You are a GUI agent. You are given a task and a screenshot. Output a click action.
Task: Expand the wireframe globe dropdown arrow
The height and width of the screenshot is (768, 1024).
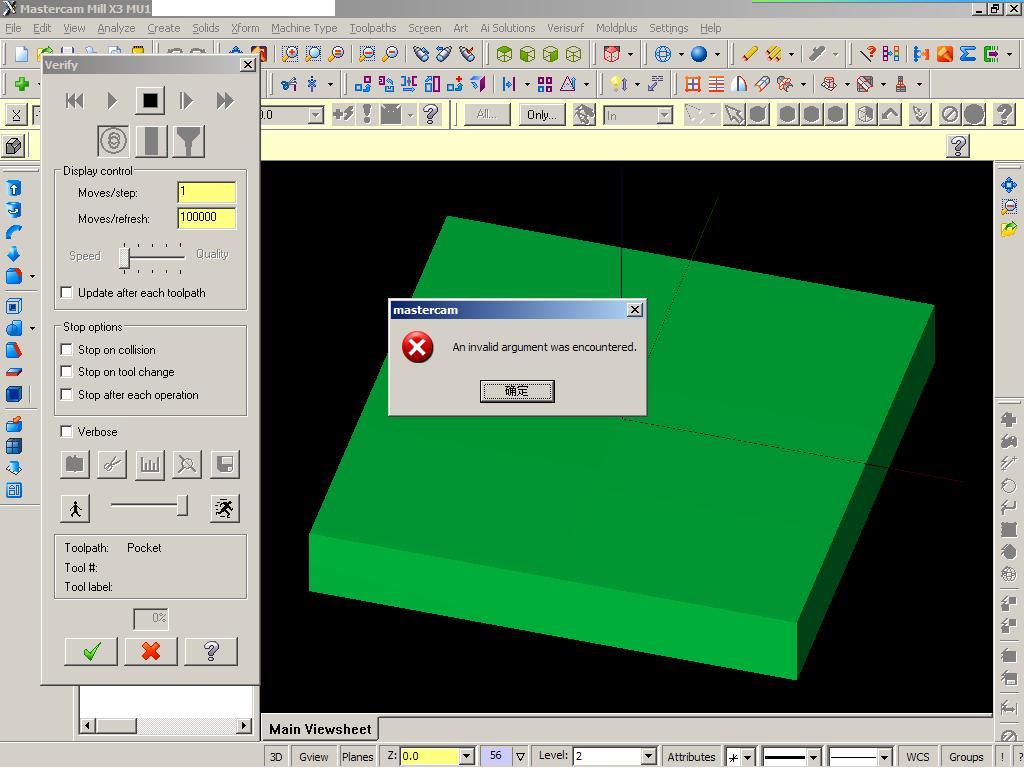coord(680,54)
